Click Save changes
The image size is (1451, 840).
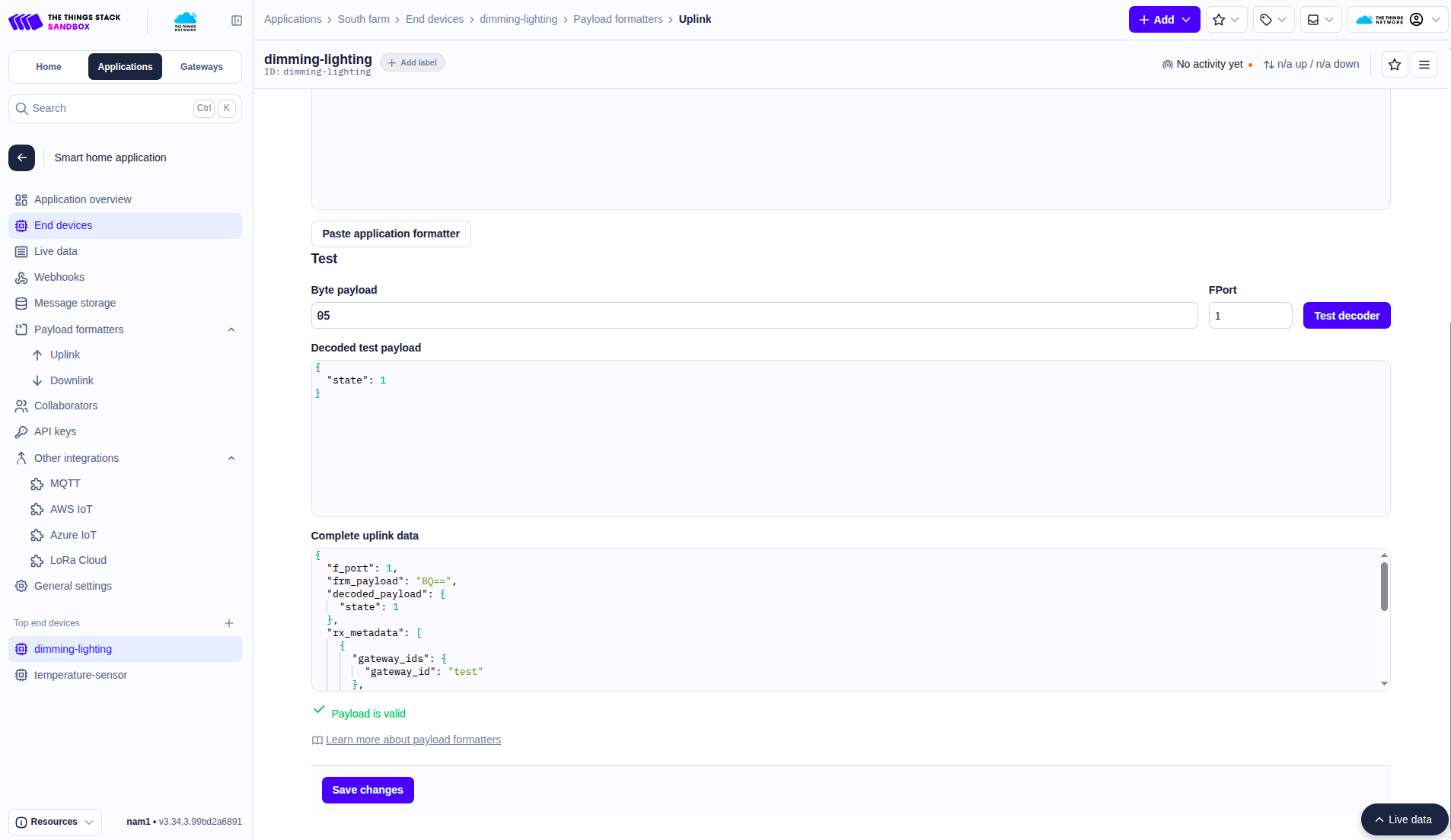coord(368,790)
